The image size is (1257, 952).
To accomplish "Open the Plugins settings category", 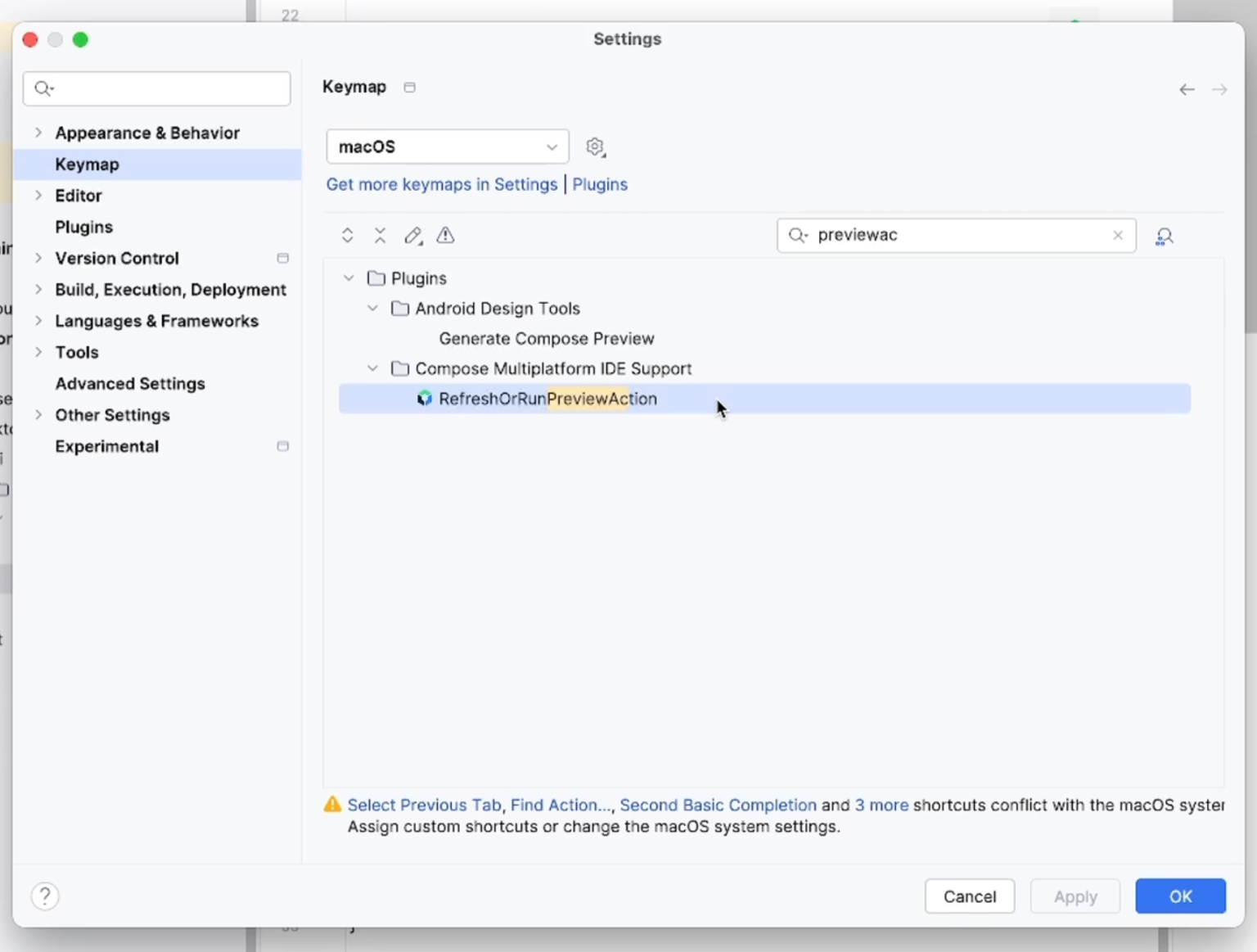I will 83,227.
